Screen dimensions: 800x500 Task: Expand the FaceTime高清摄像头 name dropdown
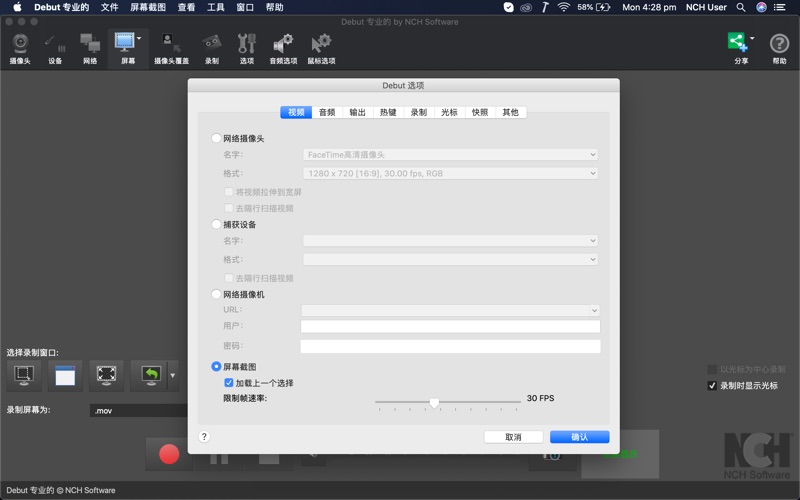click(x=450, y=155)
